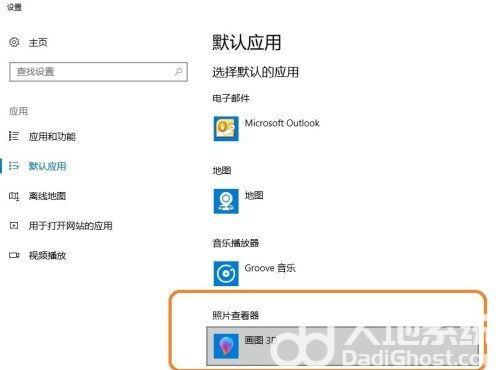Open 视频播放 settings page

click(x=47, y=256)
